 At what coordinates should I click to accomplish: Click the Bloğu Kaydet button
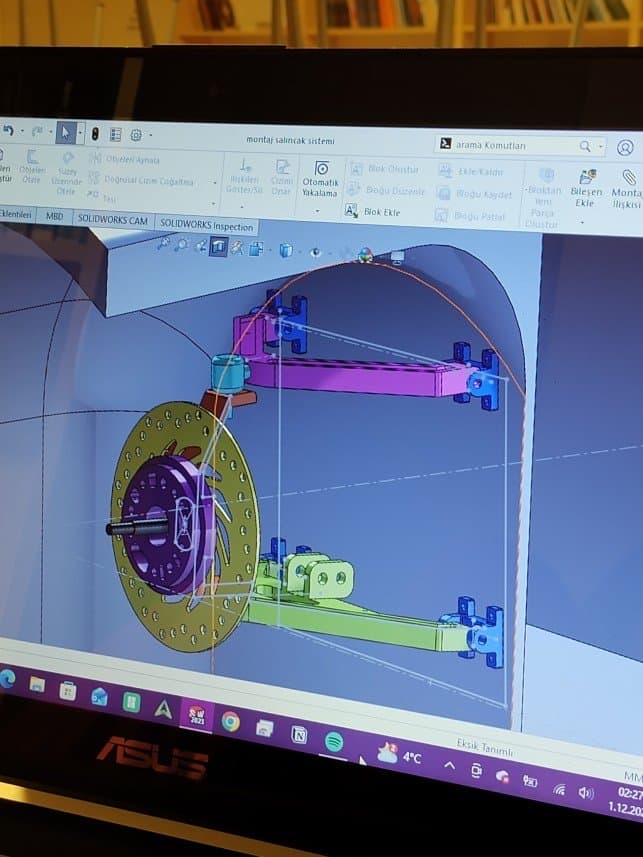point(475,193)
